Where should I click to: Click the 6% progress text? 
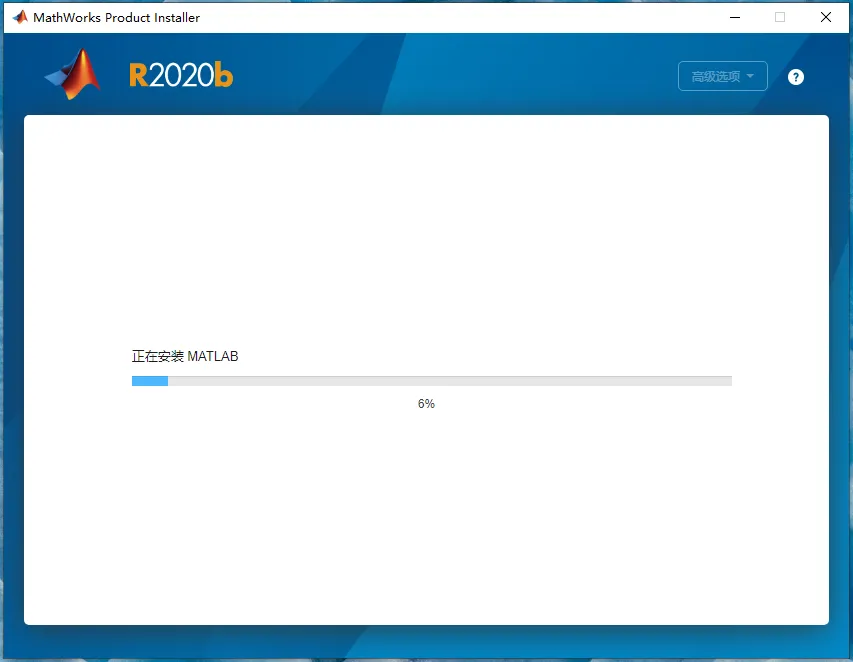coord(426,404)
